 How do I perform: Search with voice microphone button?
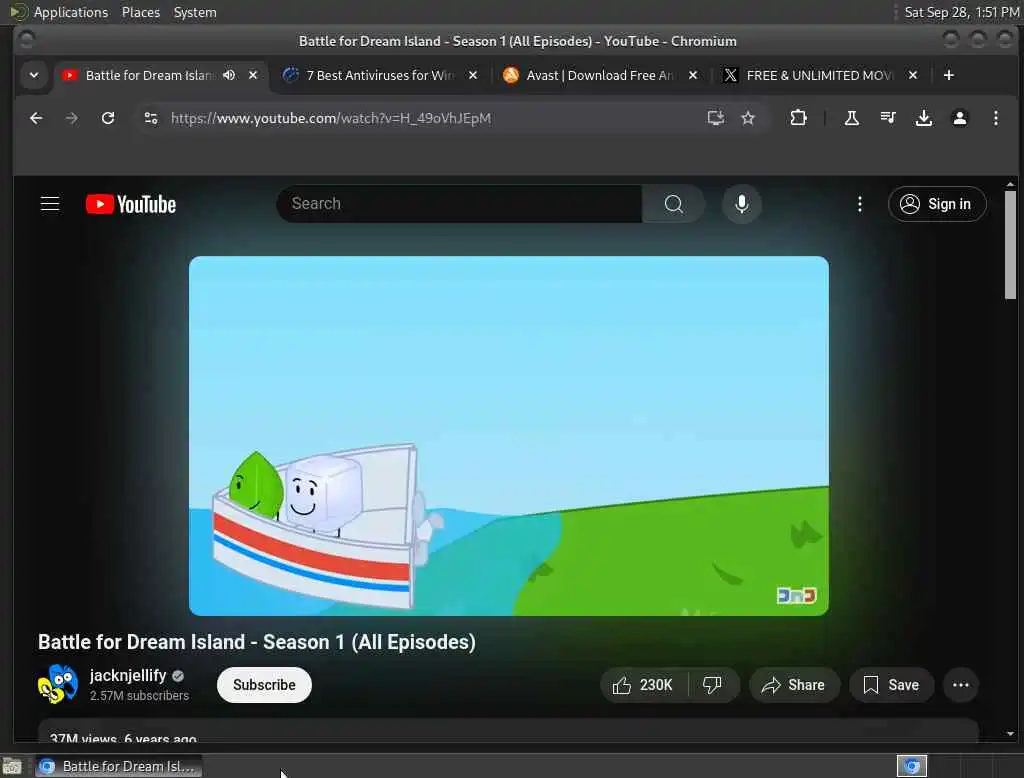[741, 204]
